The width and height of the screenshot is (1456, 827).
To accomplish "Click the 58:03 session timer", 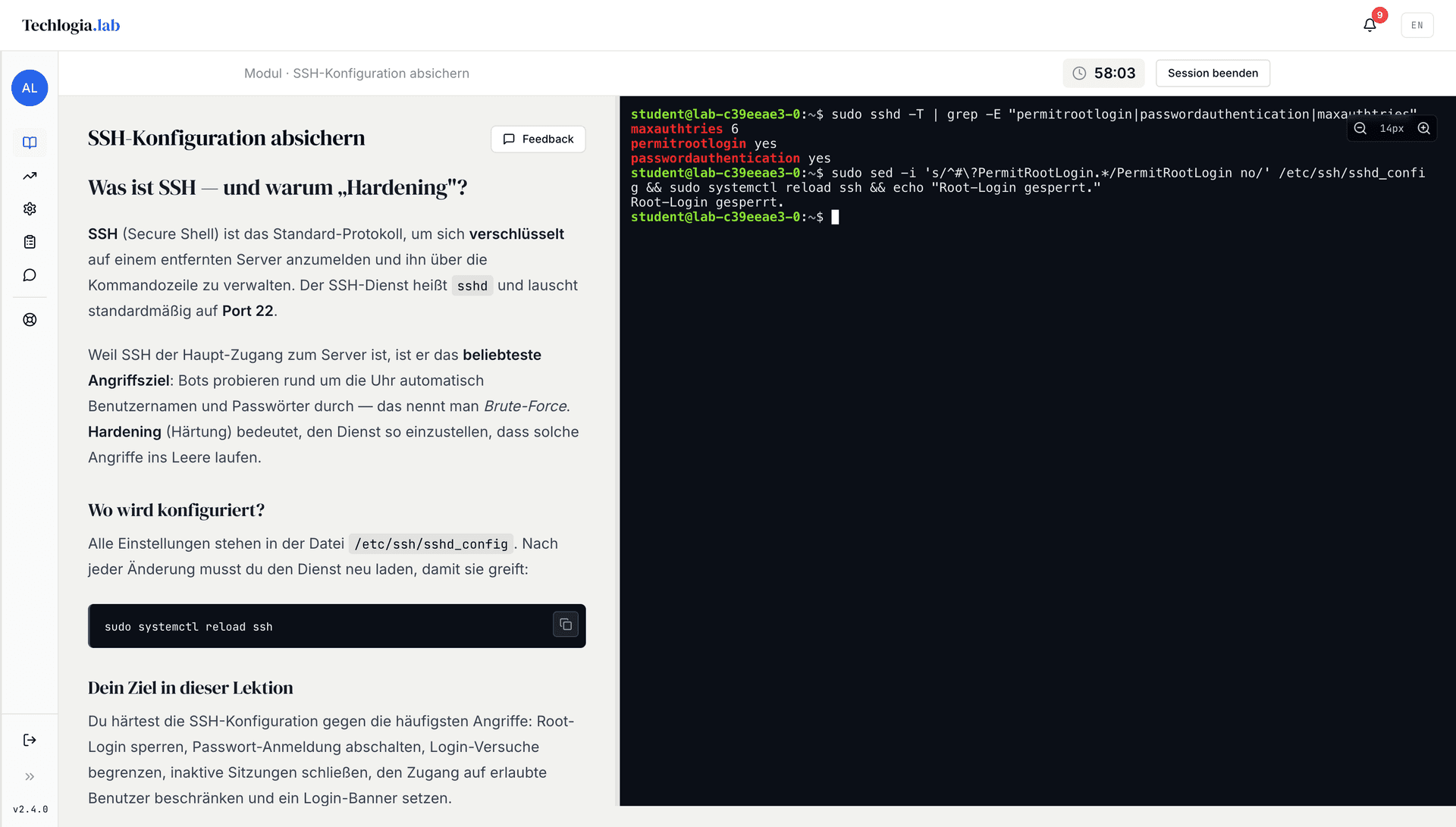I will pos(1103,74).
